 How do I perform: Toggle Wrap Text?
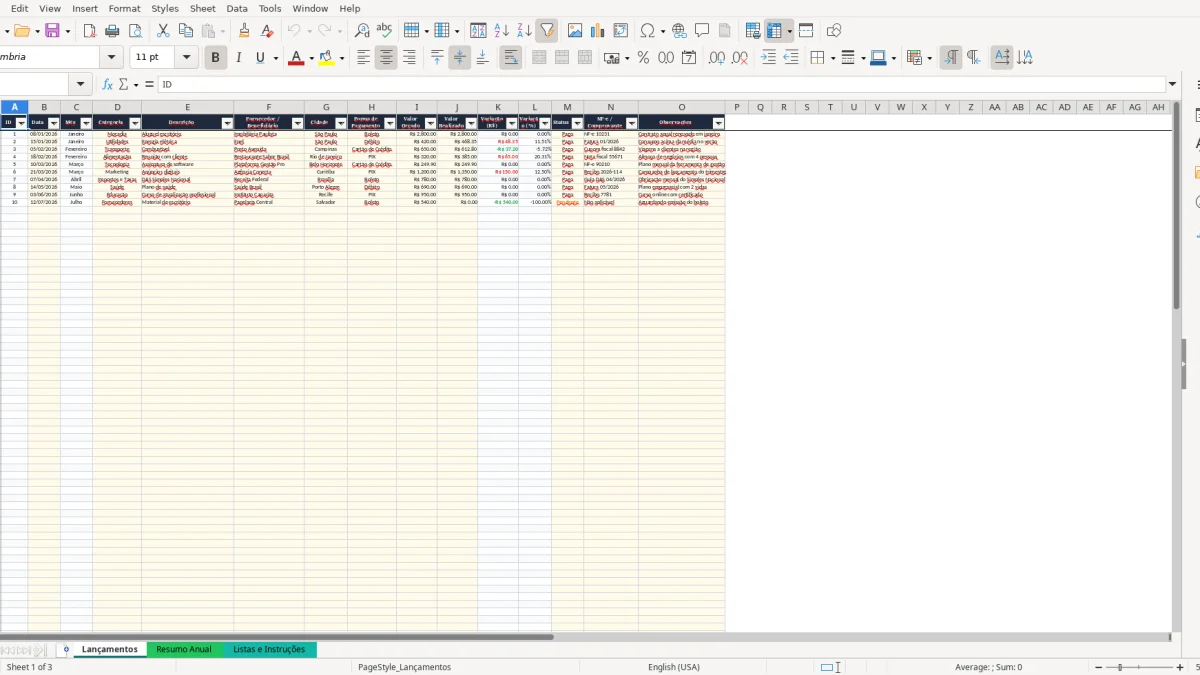(x=510, y=58)
